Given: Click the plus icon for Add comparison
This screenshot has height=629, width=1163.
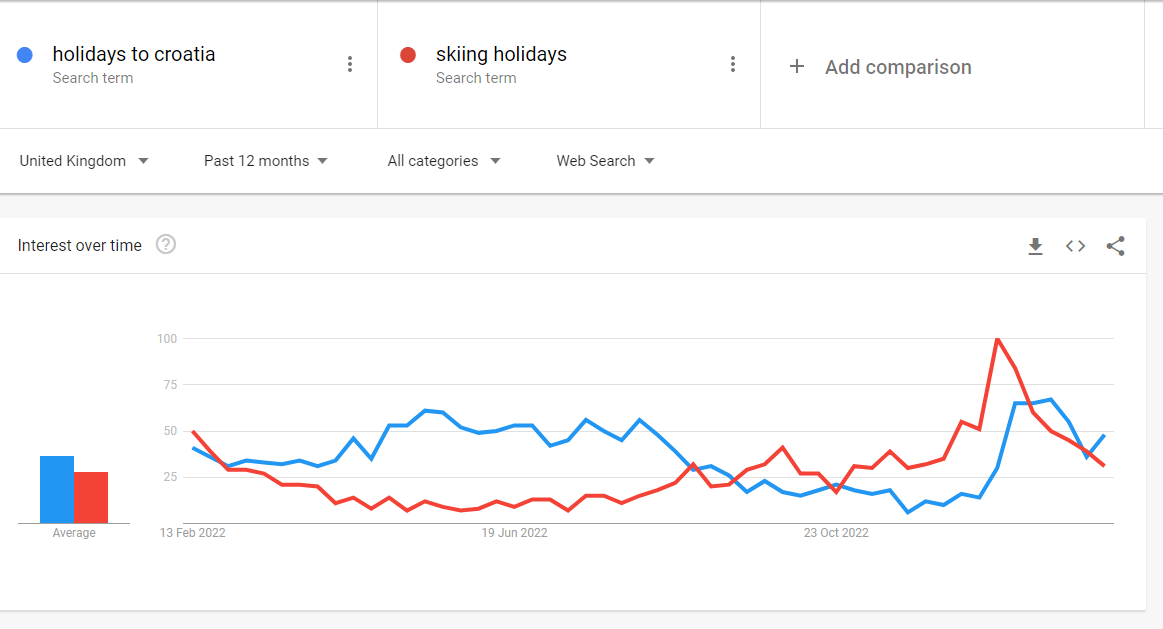Looking at the screenshot, I should click(797, 67).
